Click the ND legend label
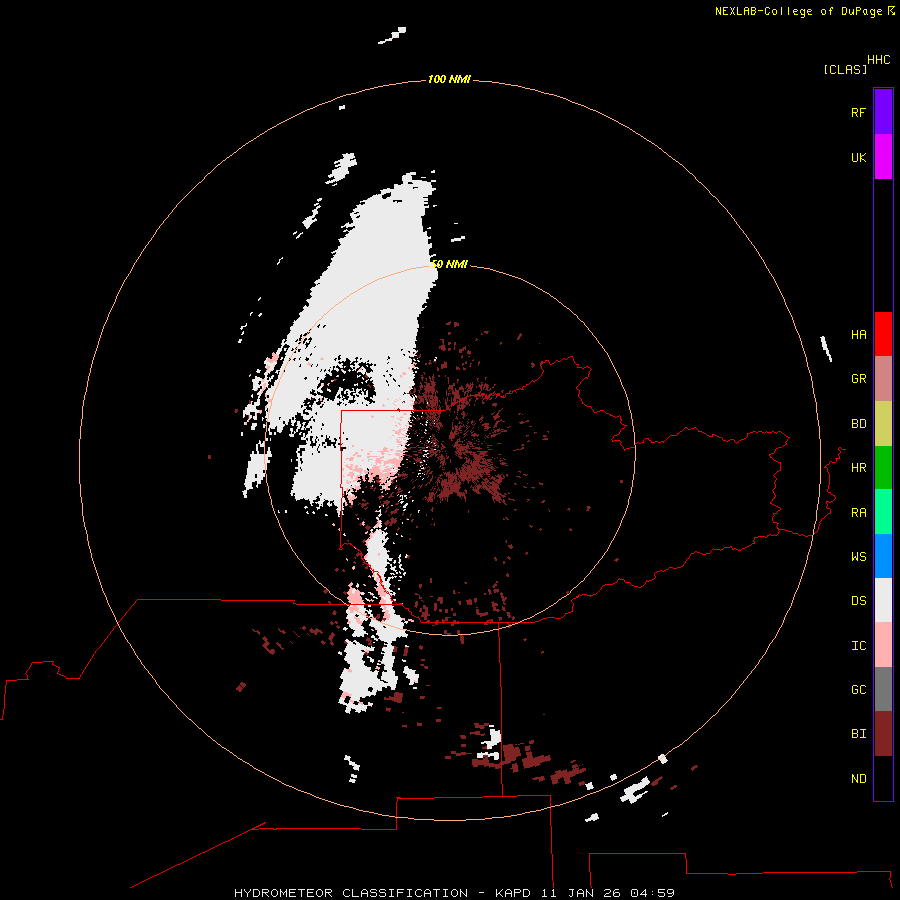The width and height of the screenshot is (900, 900). pyautogui.click(x=858, y=779)
